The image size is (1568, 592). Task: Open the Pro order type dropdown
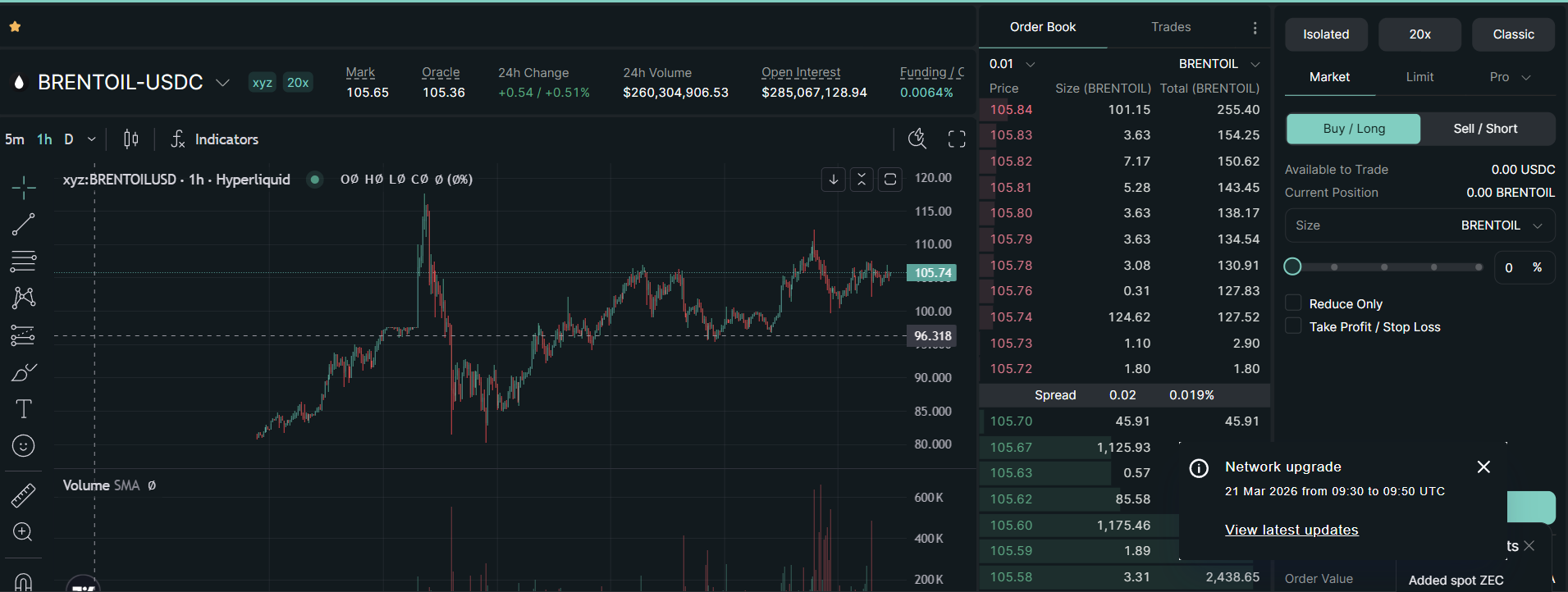pyautogui.click(x=1510, y=77)
